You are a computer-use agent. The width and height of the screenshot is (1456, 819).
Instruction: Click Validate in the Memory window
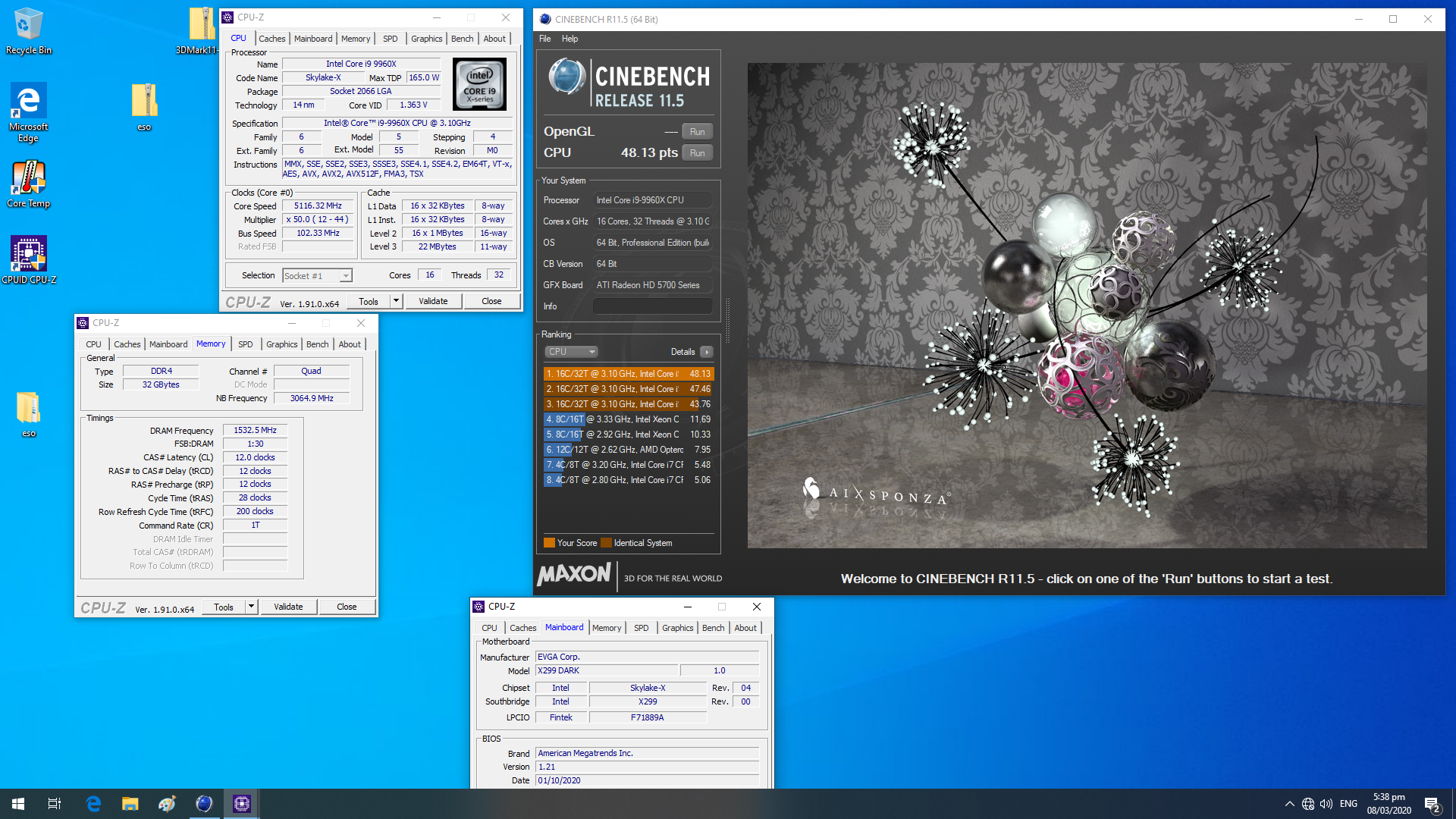pyautogui.click(x=288, y=607)
